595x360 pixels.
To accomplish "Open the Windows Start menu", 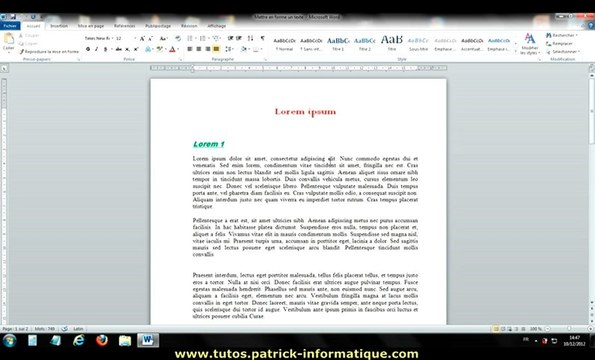I will click(x=9, y=340).
